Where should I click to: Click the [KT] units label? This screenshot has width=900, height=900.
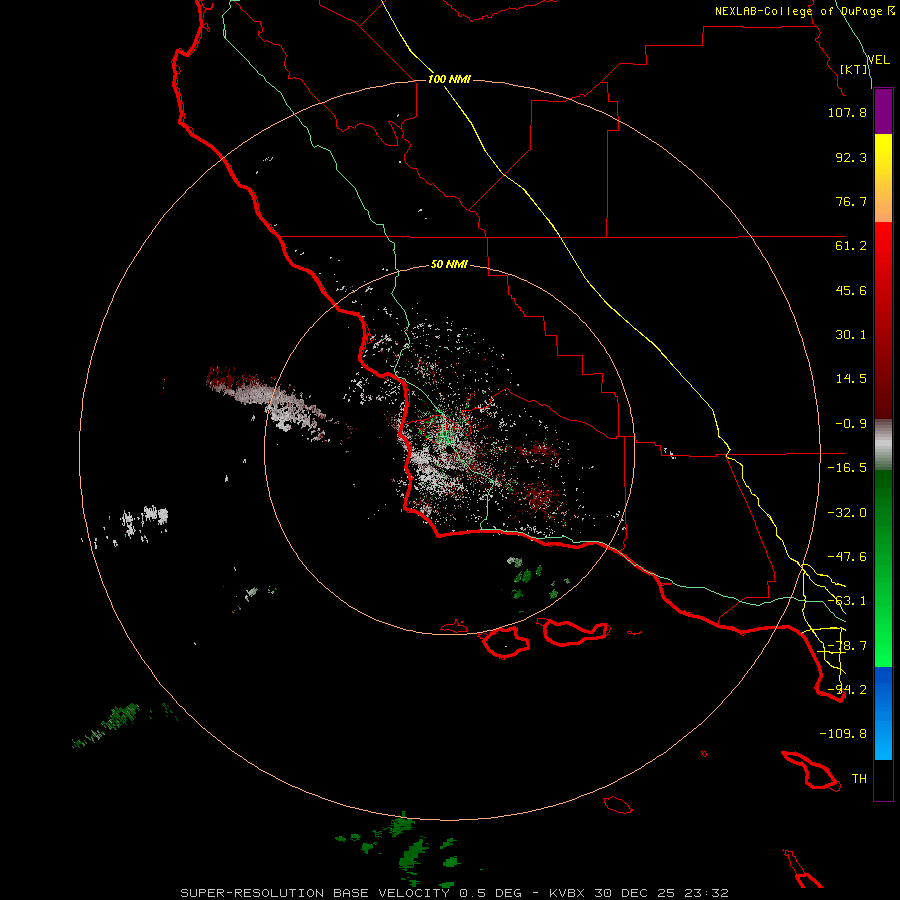854,69
